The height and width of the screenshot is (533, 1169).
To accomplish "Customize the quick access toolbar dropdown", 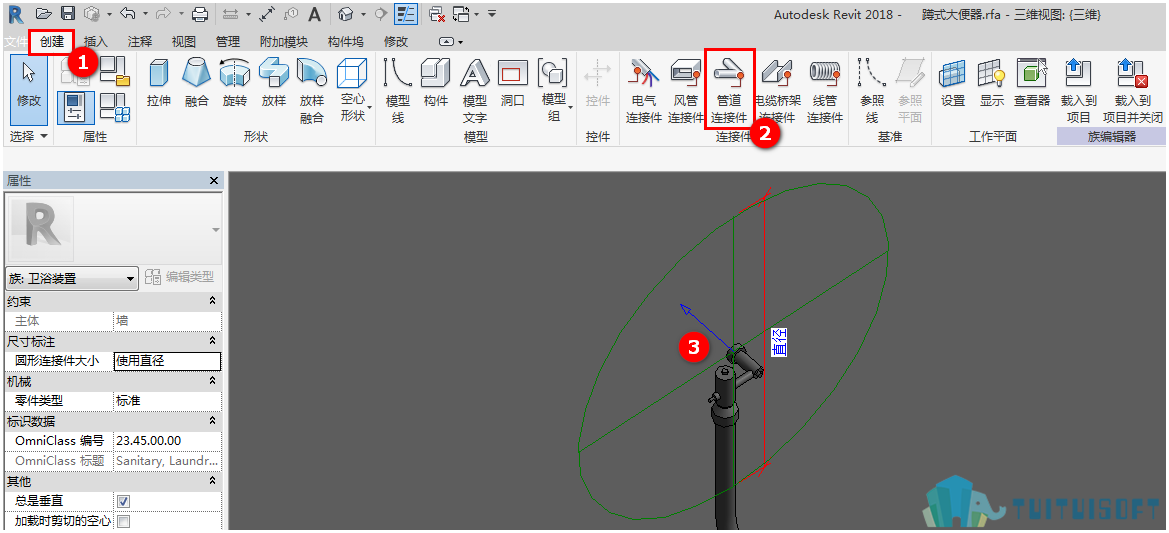I will (492, 13).
